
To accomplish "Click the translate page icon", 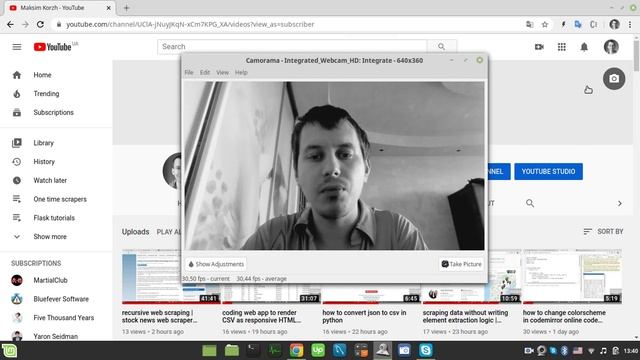I will [x=530, y=24].
